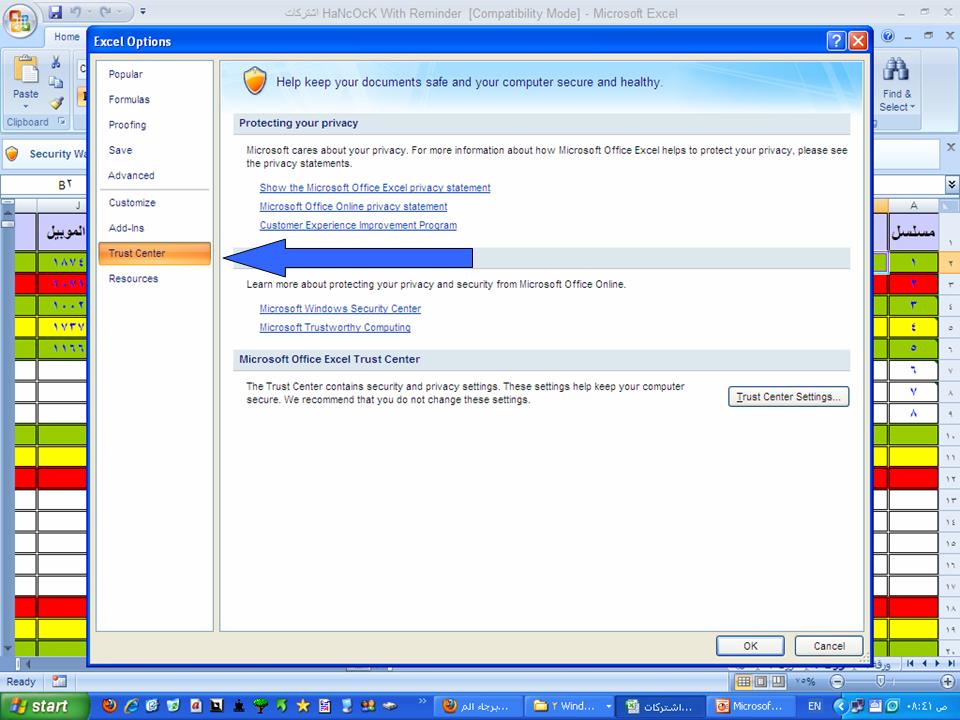Select the Customize category
The height and width of the screenshot is (720, 960).
(132, 203)
